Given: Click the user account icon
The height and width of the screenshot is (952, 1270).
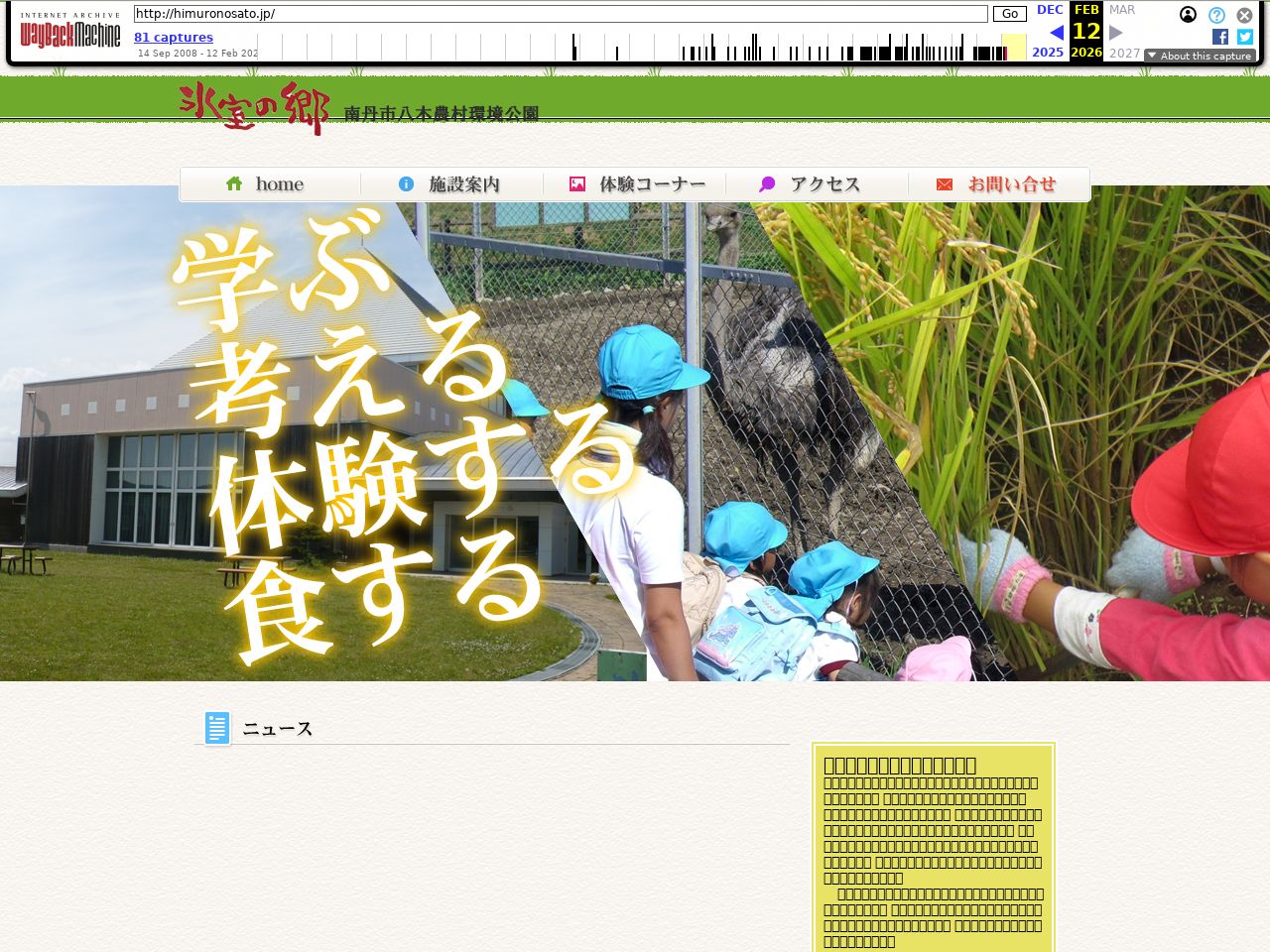Looking at the screenshot, I should pos(1188,15).
